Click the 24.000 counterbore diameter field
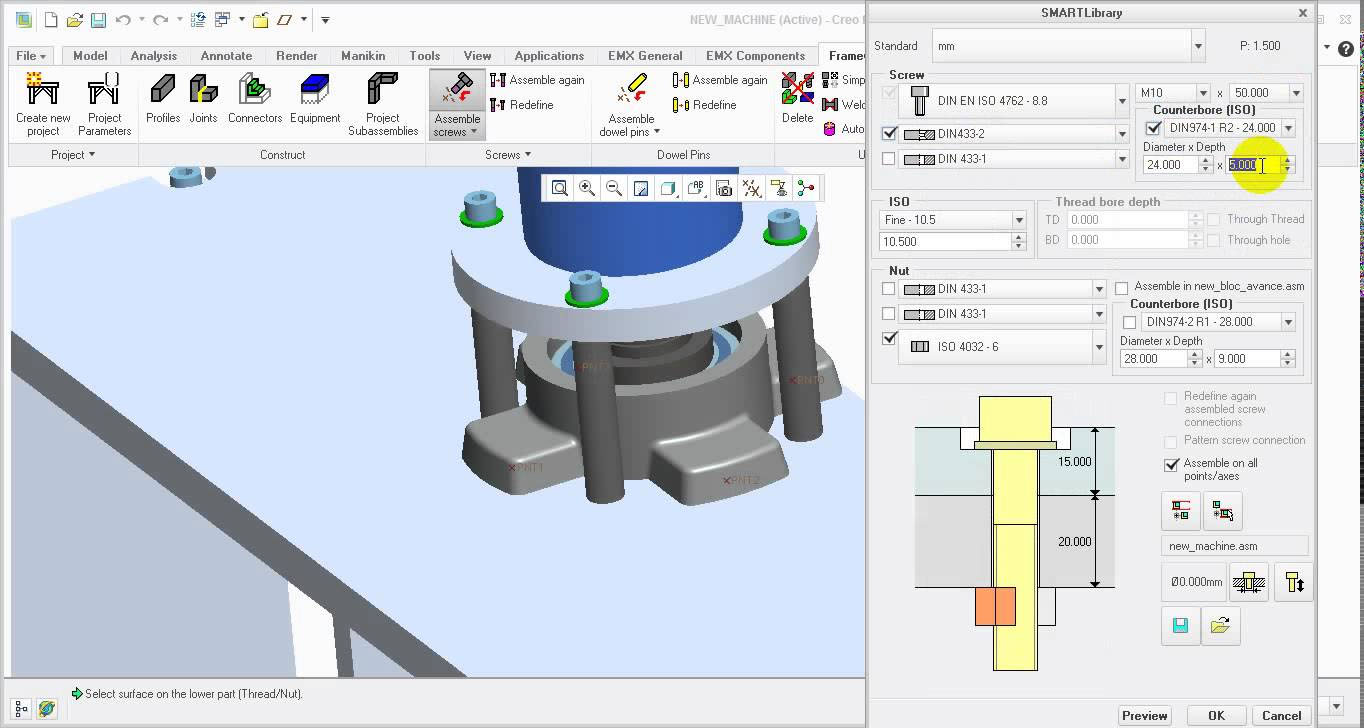 1171,165
